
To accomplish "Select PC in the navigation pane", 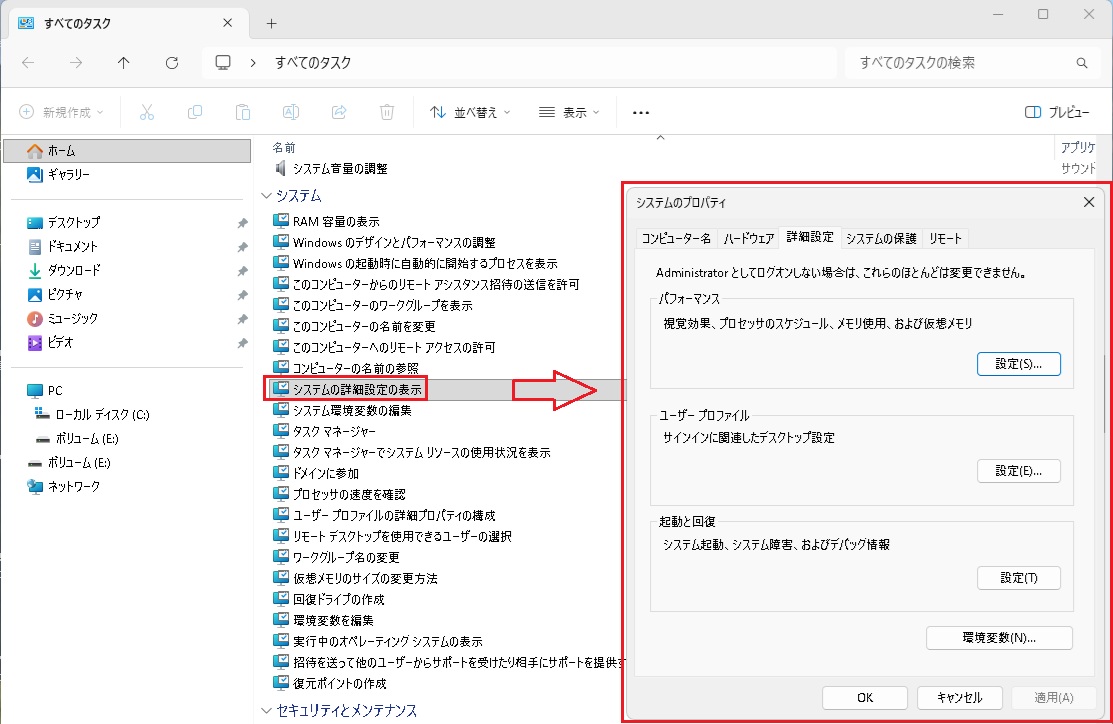I will [55, 390].
